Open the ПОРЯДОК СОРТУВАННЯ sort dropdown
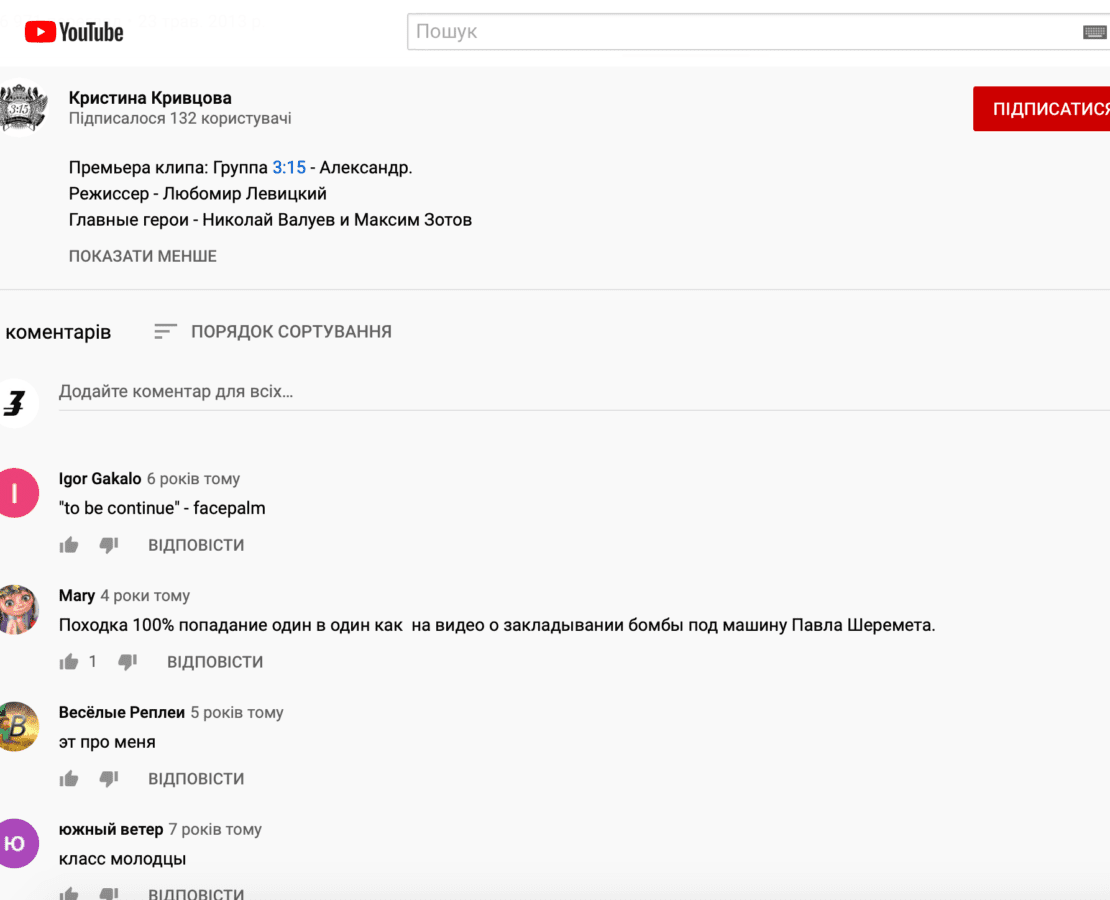 point(273,331)
